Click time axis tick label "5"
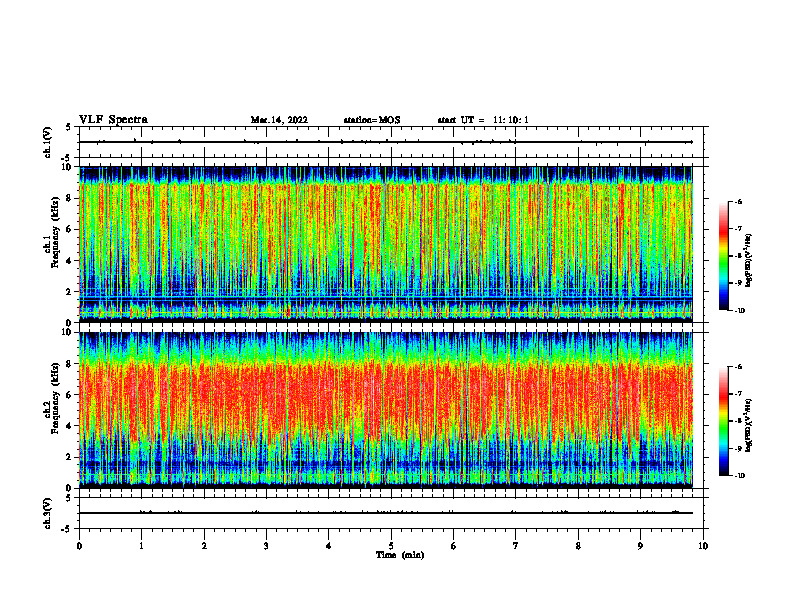 [x=391, y=546]
